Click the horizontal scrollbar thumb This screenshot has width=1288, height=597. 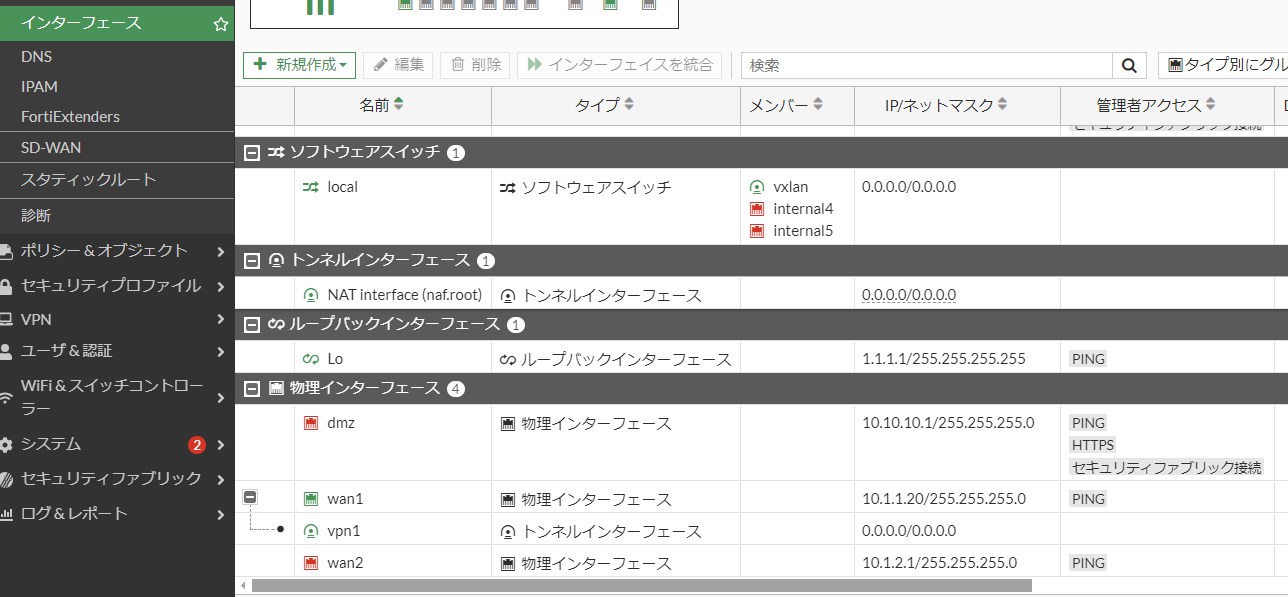(641, 585)
